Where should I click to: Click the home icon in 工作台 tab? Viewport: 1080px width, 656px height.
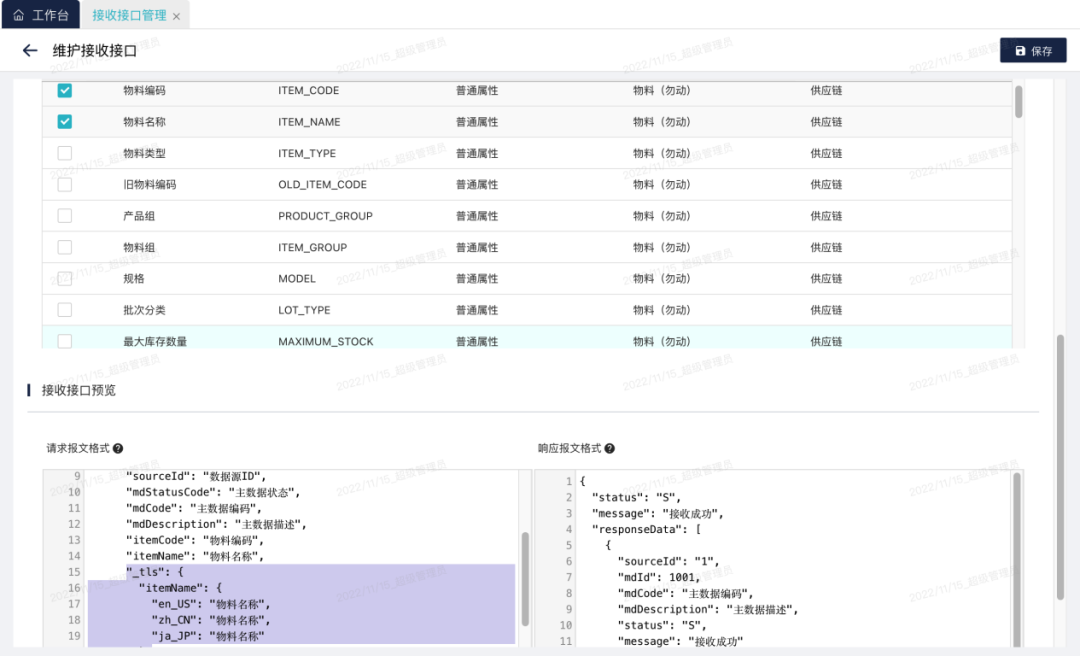(x=18, y=15)
